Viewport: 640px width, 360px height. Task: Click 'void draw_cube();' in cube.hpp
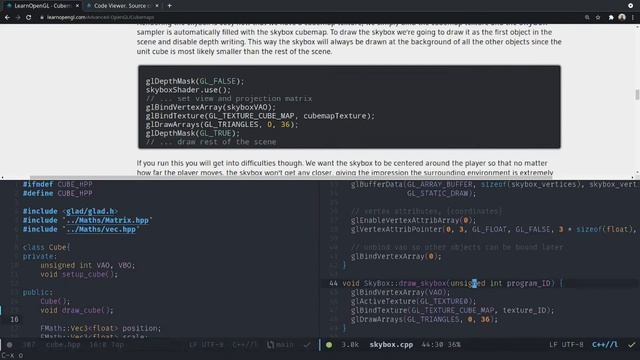point(77,310)
